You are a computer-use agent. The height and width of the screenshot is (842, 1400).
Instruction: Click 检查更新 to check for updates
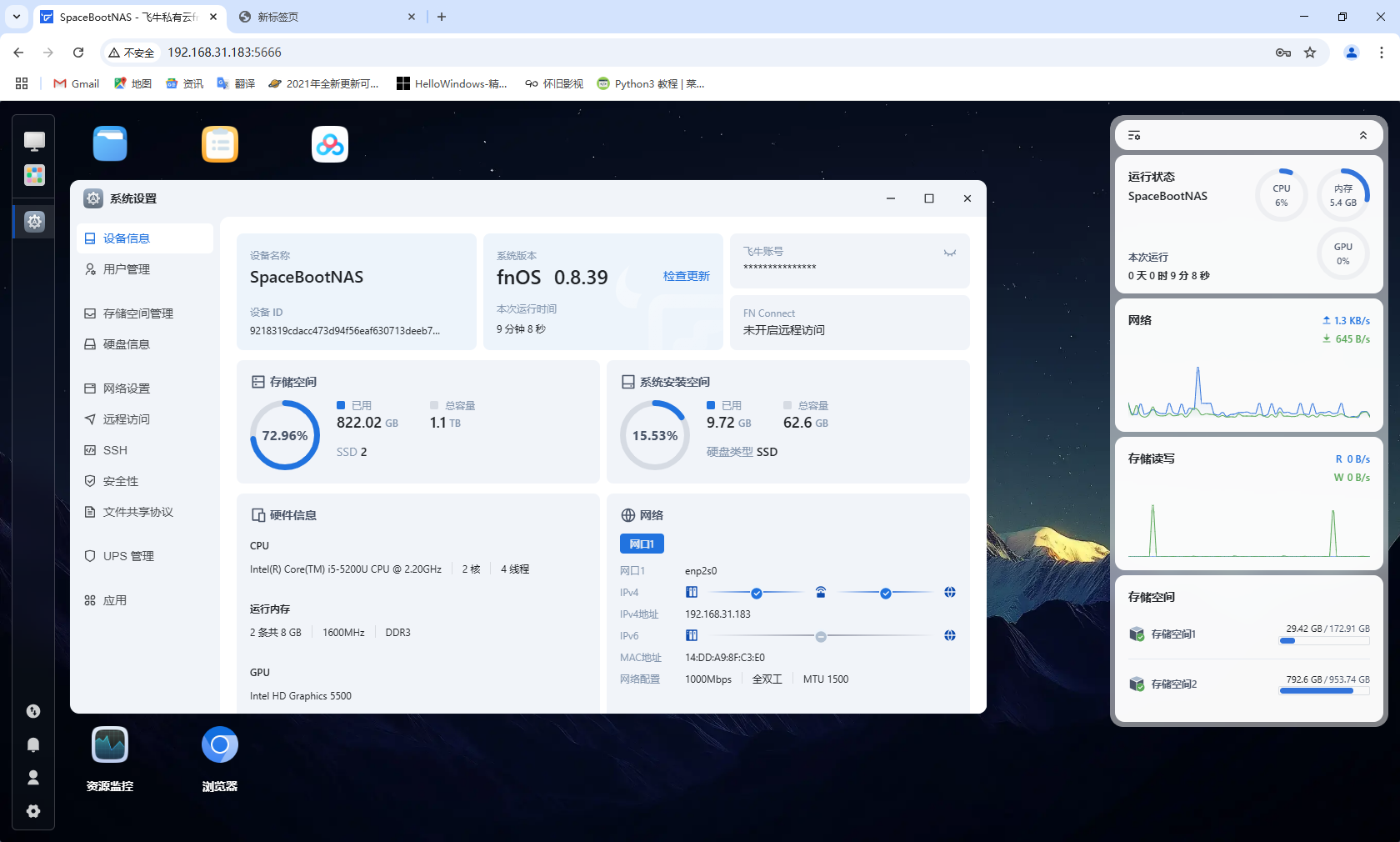(x=687, y=276)
